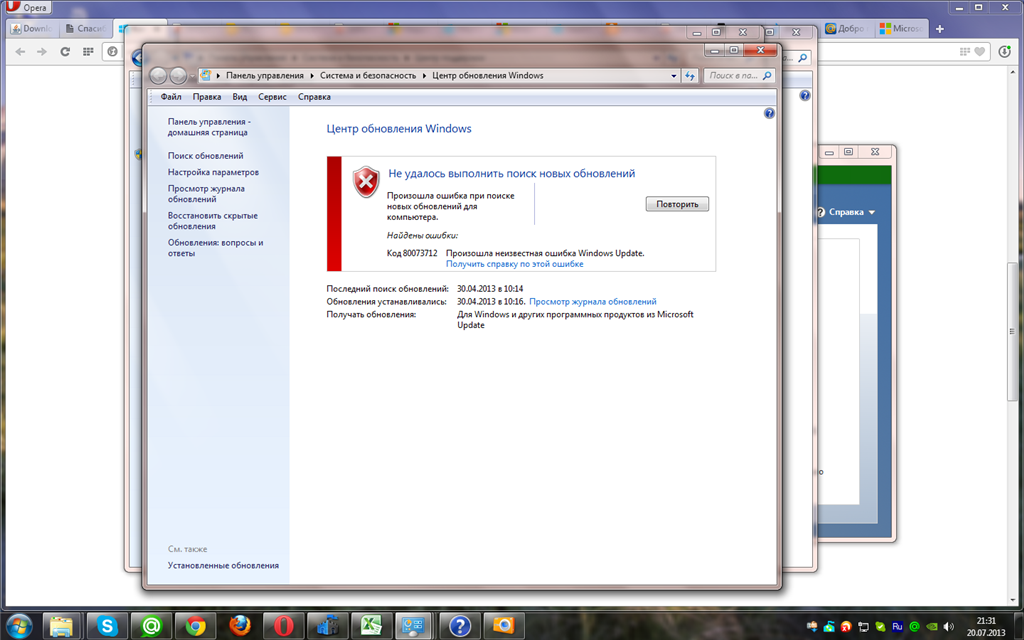
Task: Open Windows Explorer from taskbar
Action: 61,626
